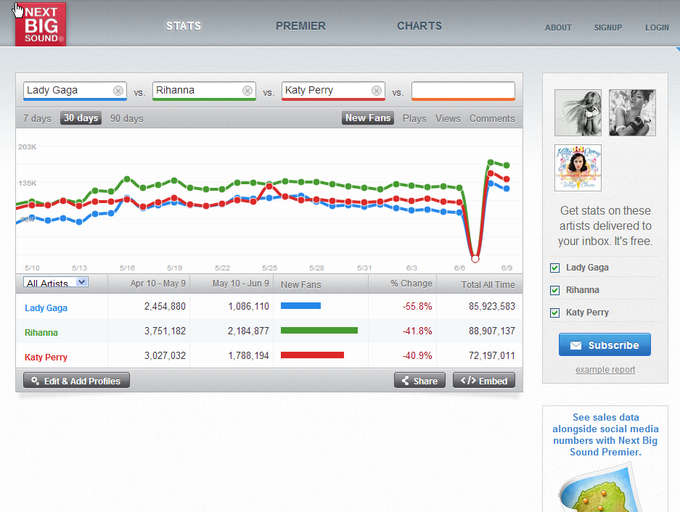Open the example report link
The width and height of the screenshot is (680, 512).
(605, 370)
